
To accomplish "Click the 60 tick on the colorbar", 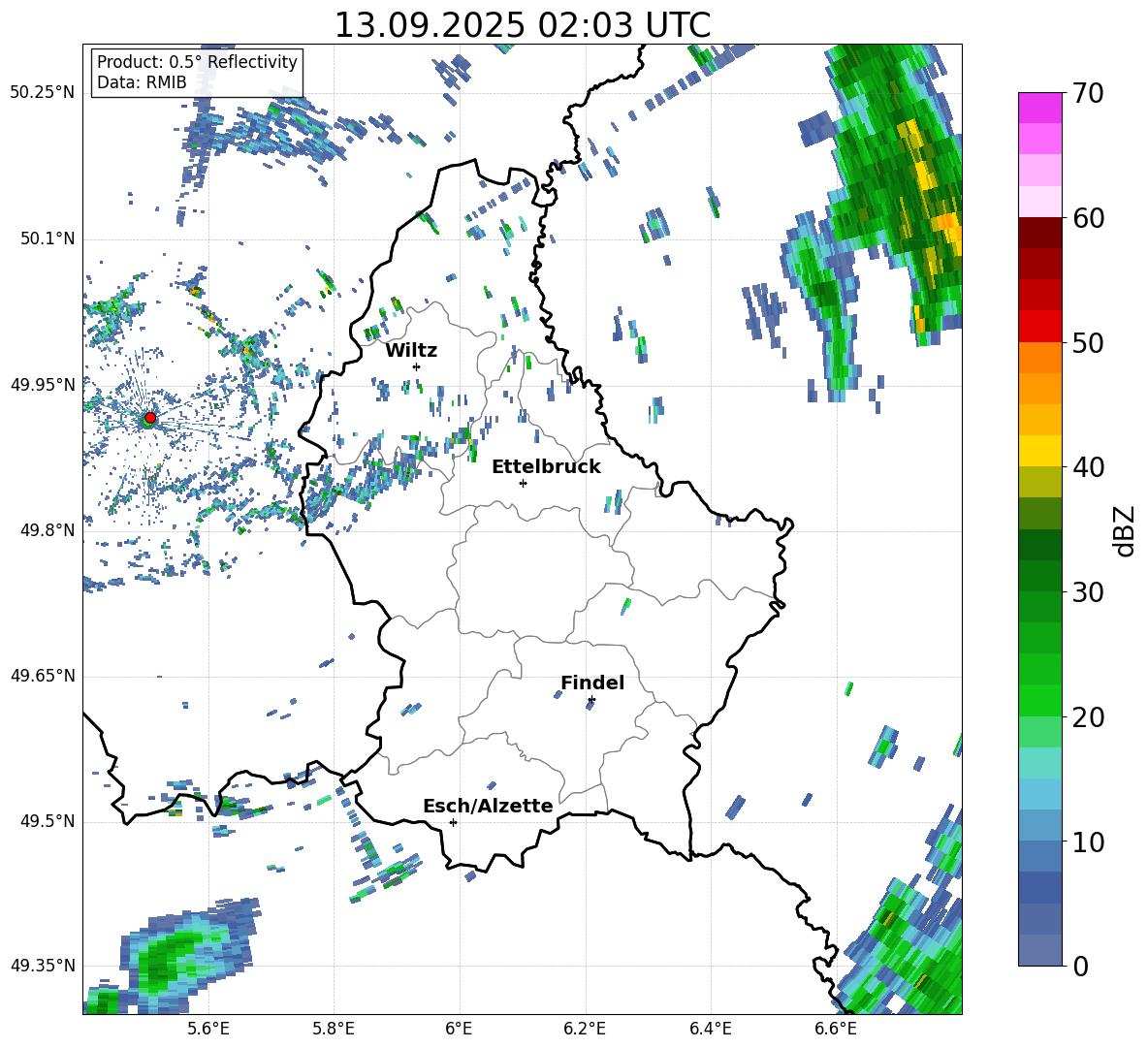I will (x=1088, y=218).
